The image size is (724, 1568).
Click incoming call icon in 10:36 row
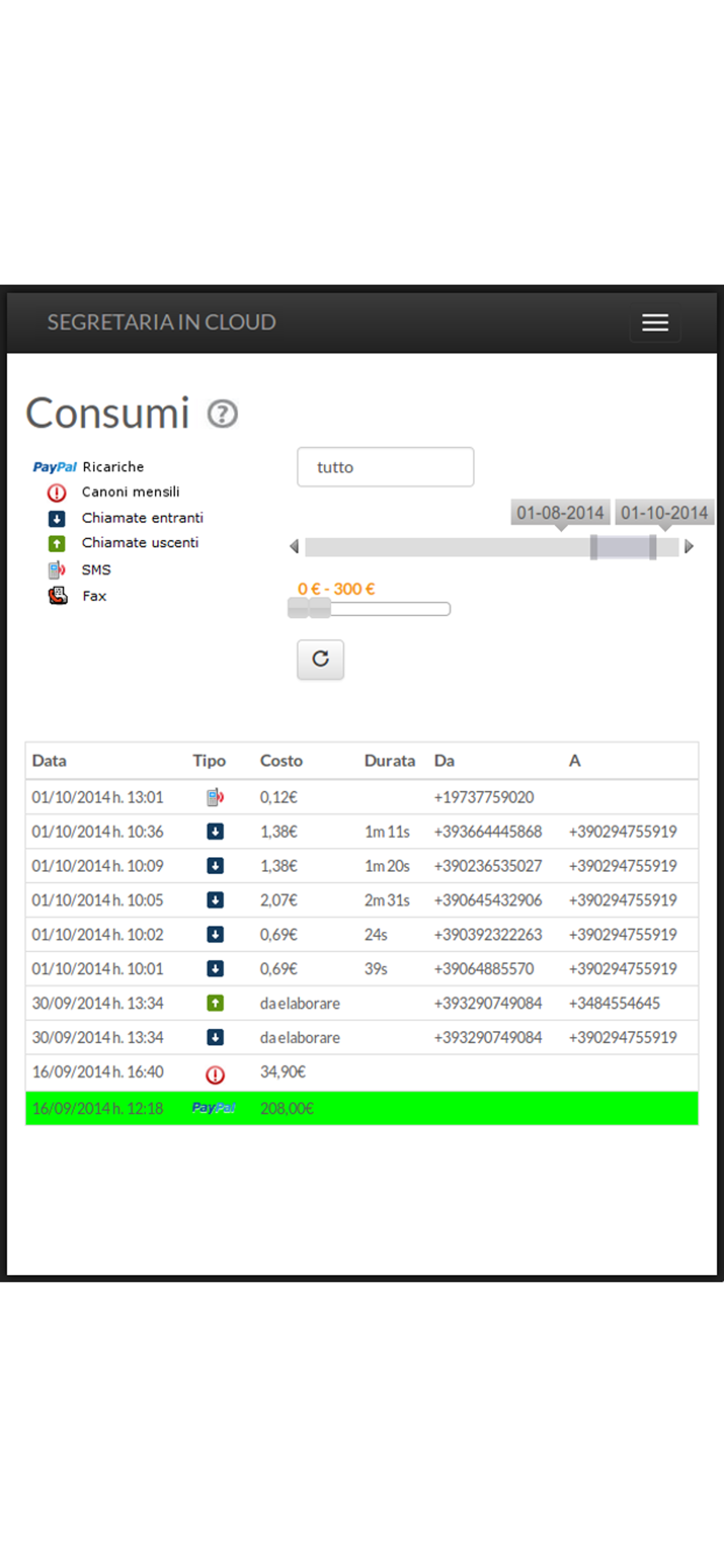tap(215, 831)
